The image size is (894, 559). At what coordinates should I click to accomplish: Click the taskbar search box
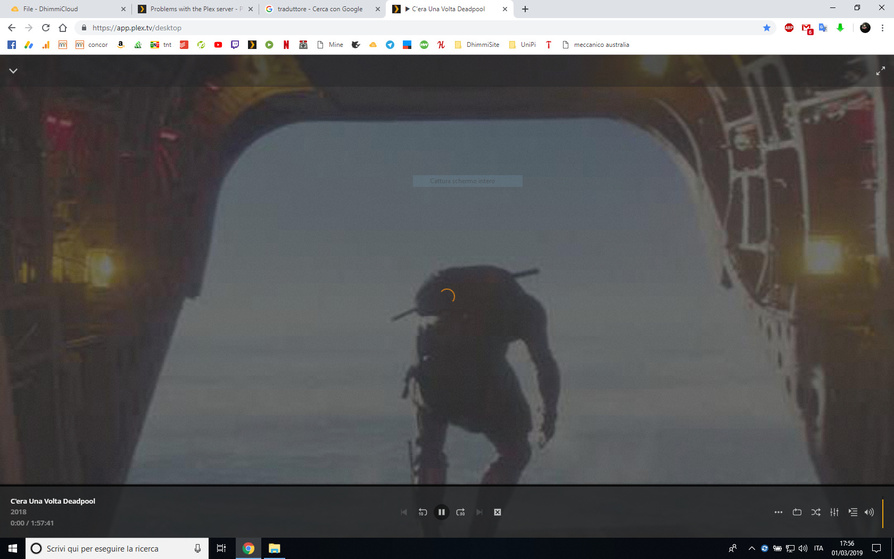[117, 548]
